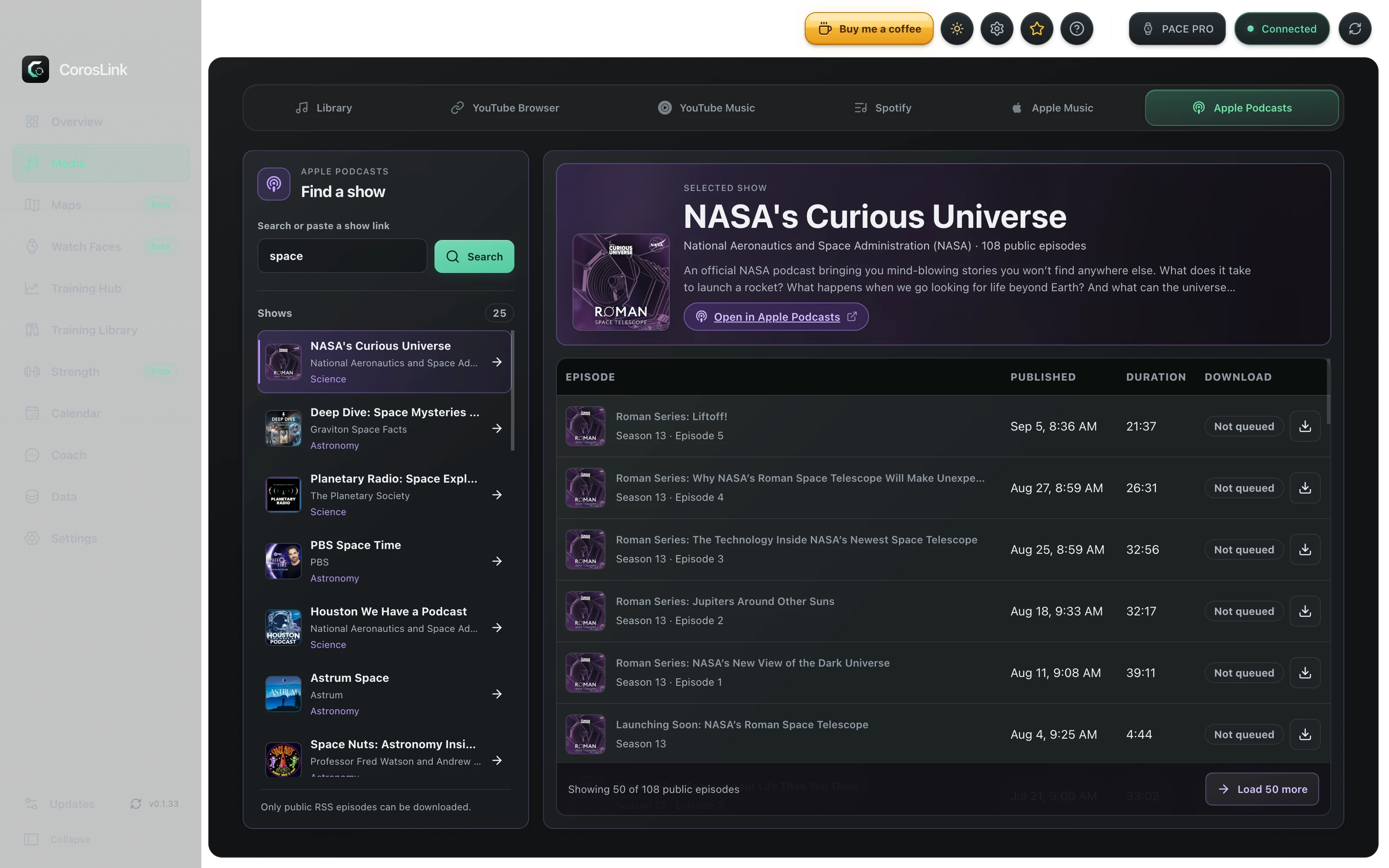This screenshot has height=868, width=1389.
Task: Open Strength in the sidebar
Action: click(x=100, y=372)
